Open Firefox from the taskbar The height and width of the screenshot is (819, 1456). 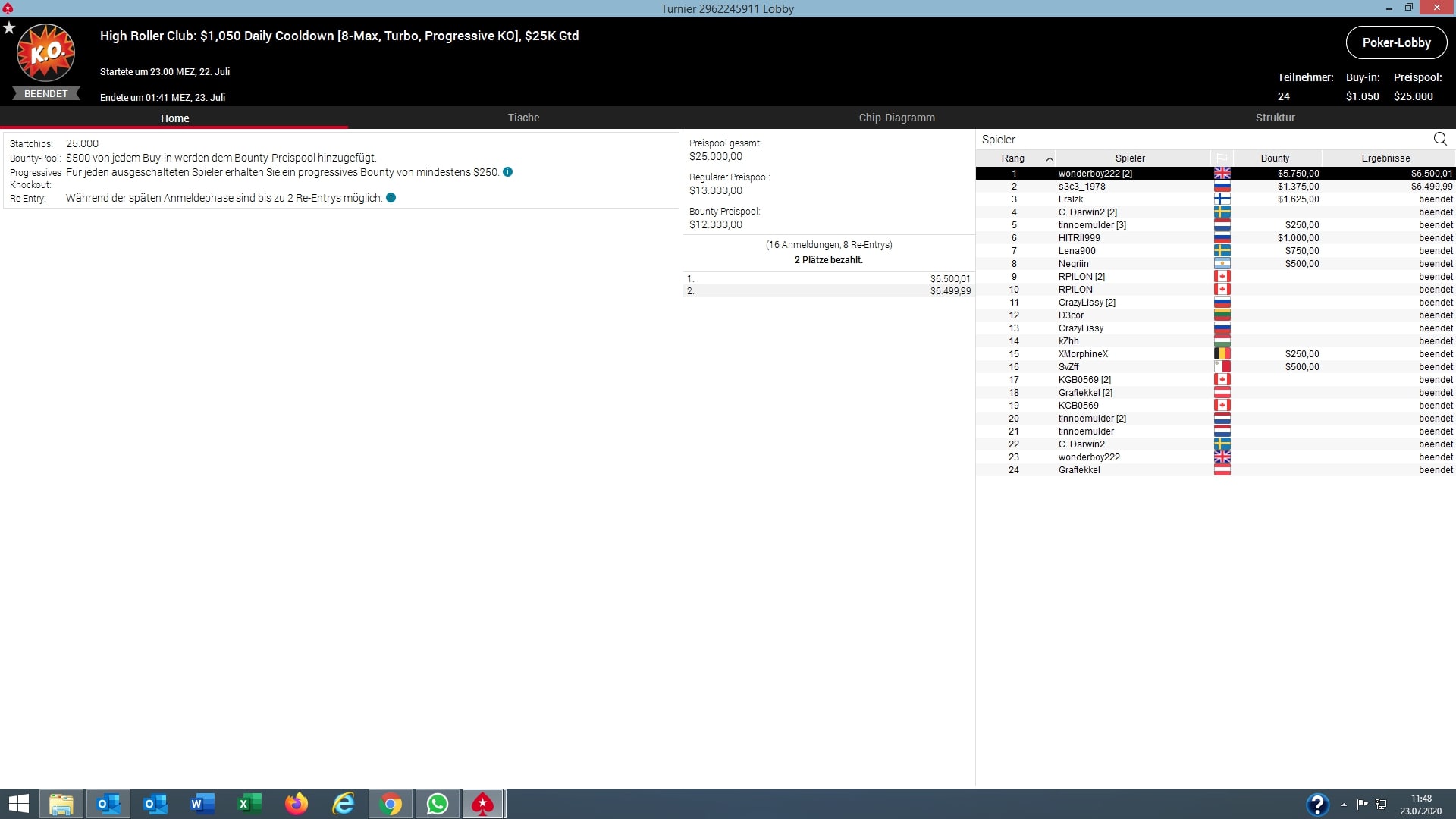(297, 804)
